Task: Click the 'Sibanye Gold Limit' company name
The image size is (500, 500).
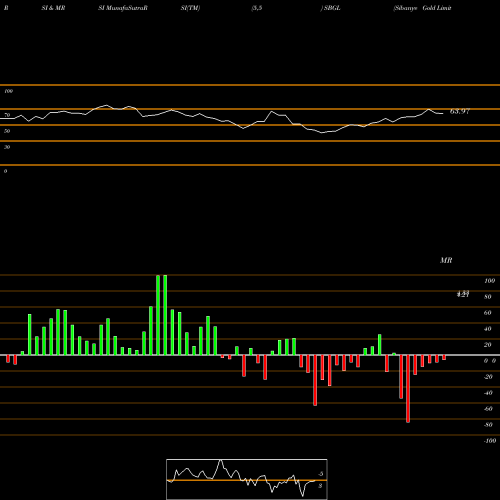Action: tap(422, 8)
